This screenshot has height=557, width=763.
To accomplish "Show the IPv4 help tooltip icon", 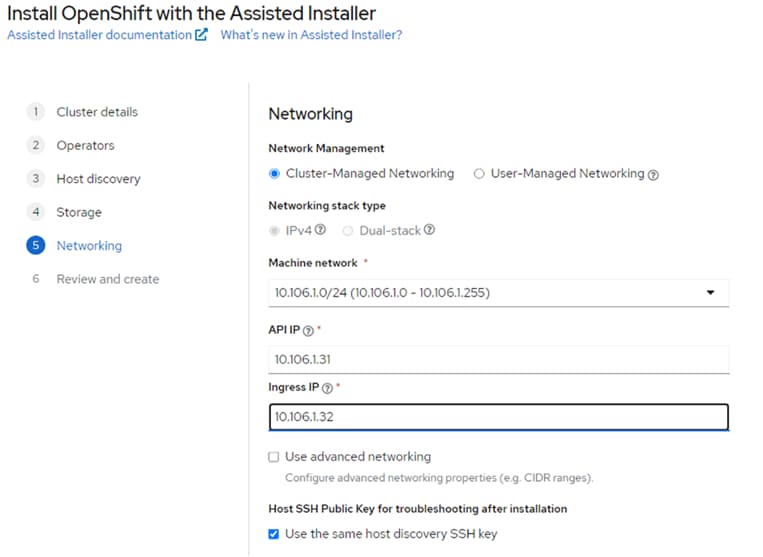I will 320,230.
